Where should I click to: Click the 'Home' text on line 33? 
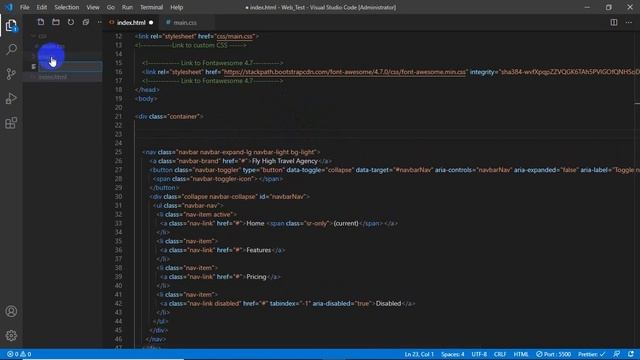(255, 223)
